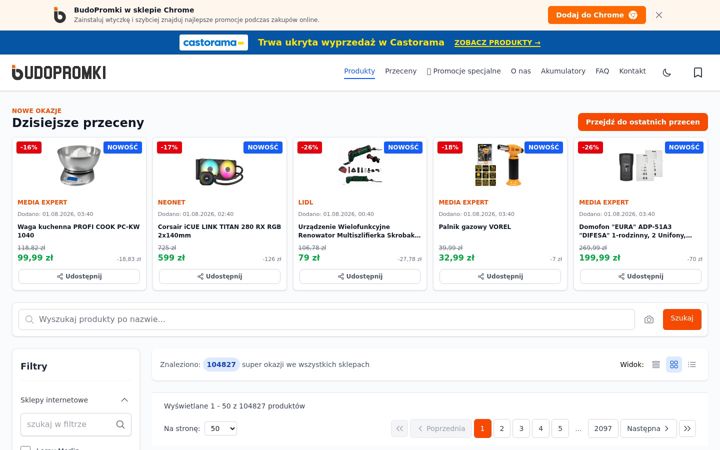Open Palnik gazowy VOREL title
Screen dimensions: 720x450
click(x=475, y=227)
